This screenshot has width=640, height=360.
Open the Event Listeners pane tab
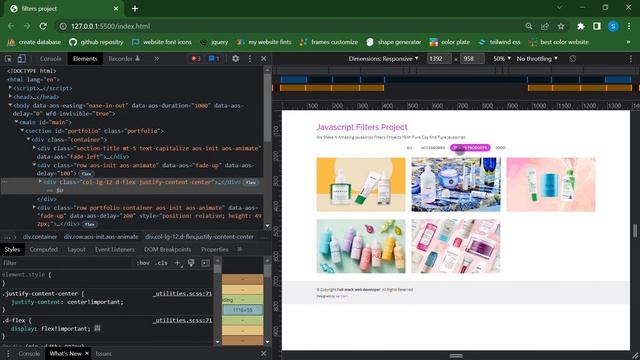(115, 249)
